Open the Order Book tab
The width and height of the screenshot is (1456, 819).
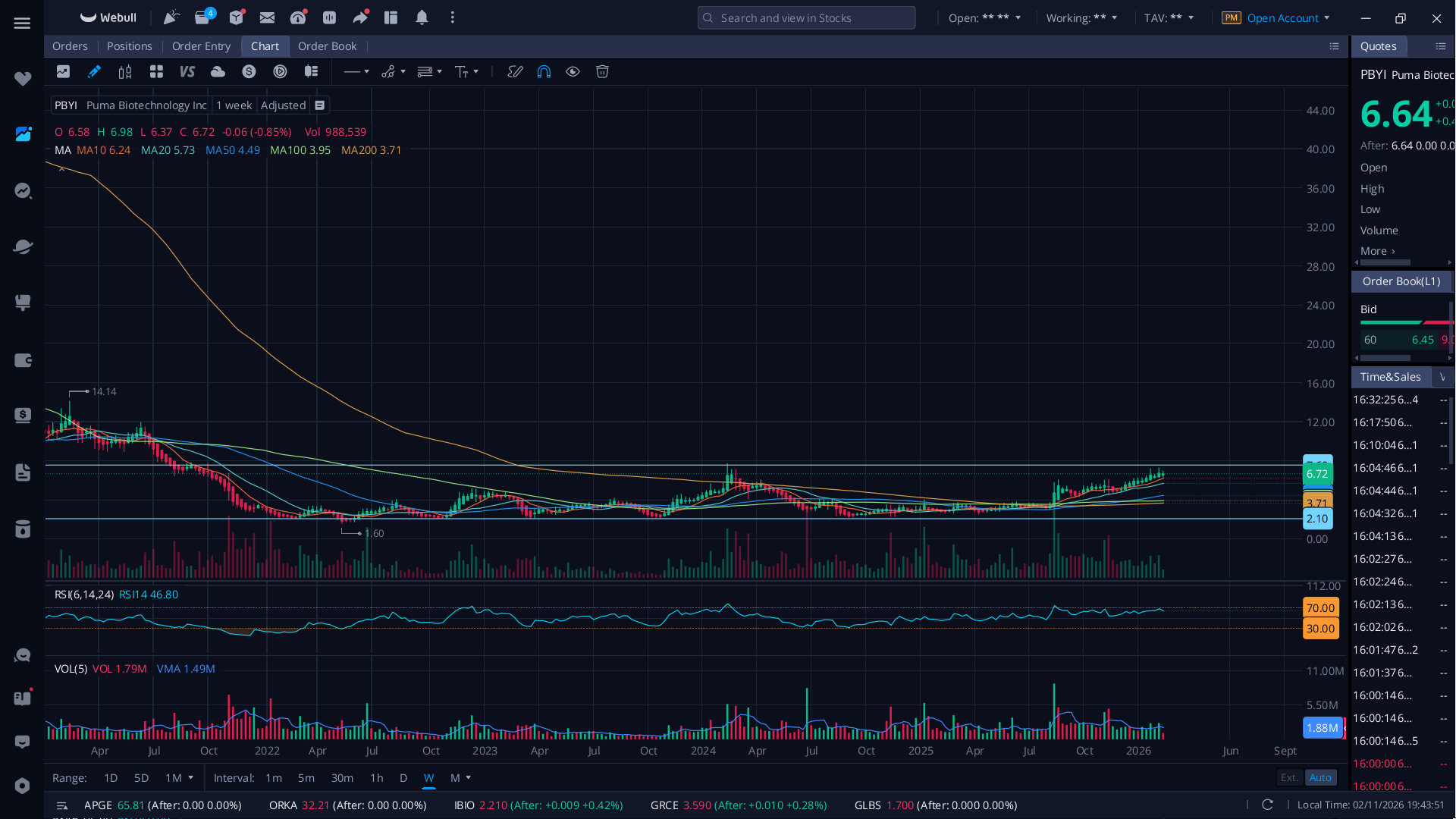(327, 46)
